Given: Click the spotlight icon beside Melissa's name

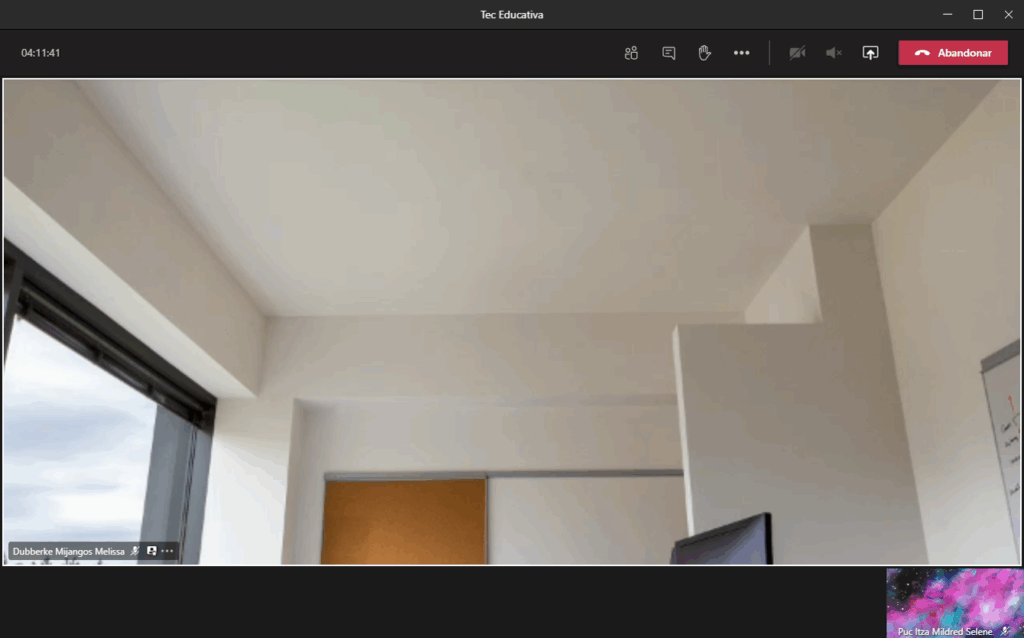Looking at the screenshot, I should tap(152, 551).
